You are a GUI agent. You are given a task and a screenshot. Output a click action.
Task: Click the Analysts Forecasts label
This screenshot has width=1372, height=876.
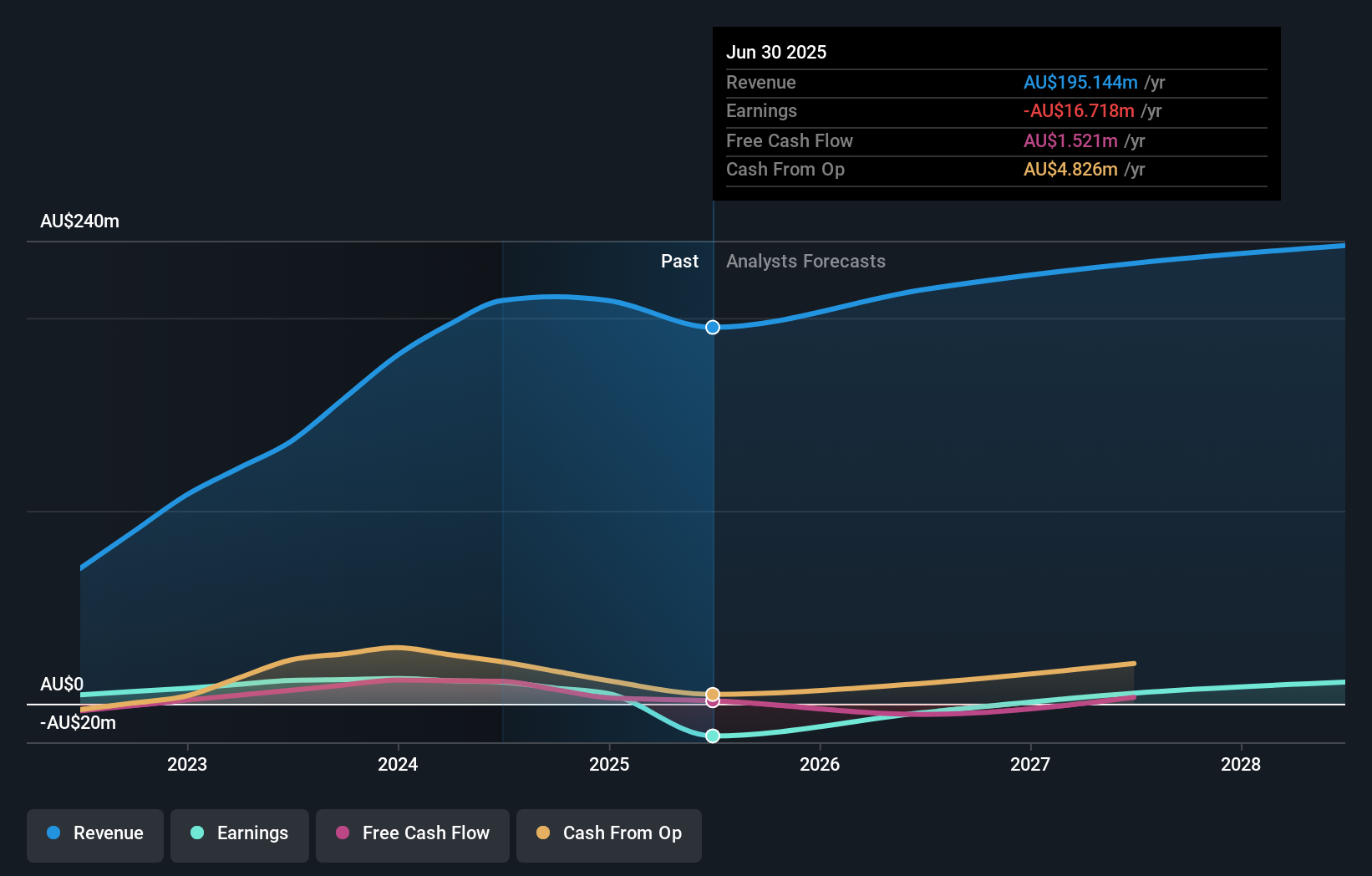(805, 262)
